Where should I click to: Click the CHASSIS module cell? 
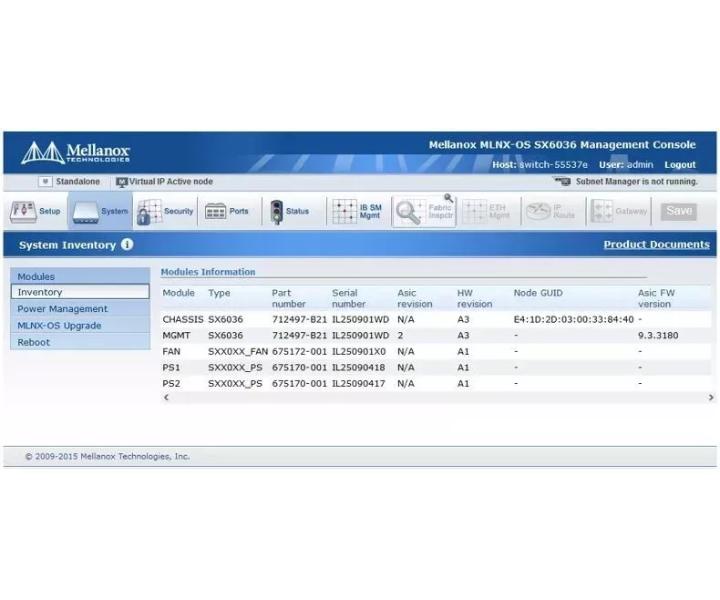point(183,319)
